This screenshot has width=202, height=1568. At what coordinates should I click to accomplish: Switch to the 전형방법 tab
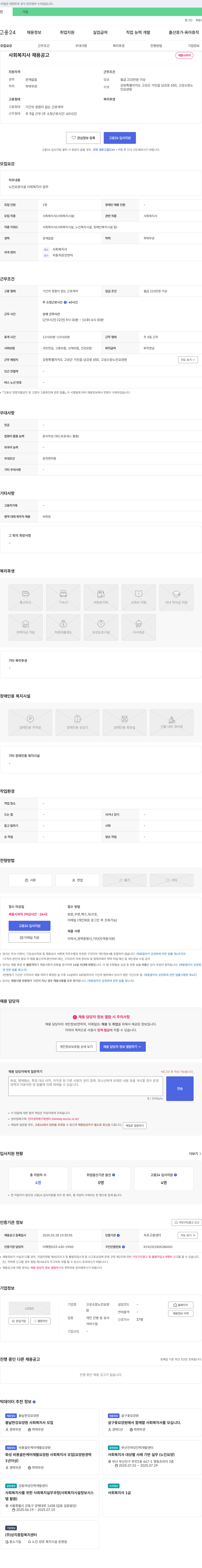[x=156, y=46]
